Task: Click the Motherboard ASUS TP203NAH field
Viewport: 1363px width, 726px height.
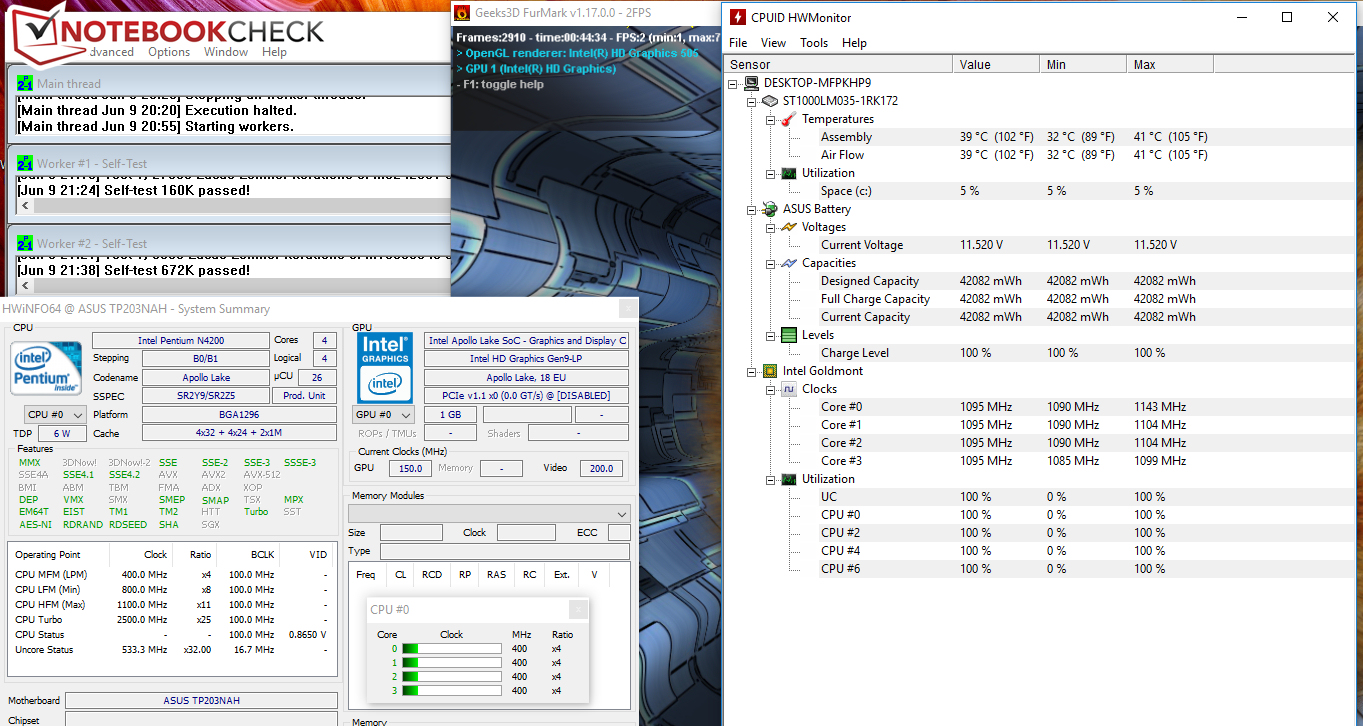Action: pyautogui.click(x=201, y=701)
